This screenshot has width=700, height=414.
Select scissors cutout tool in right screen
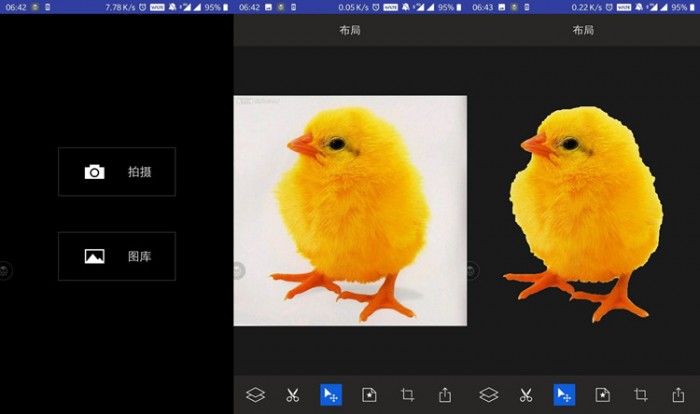[x=526, y=395]
